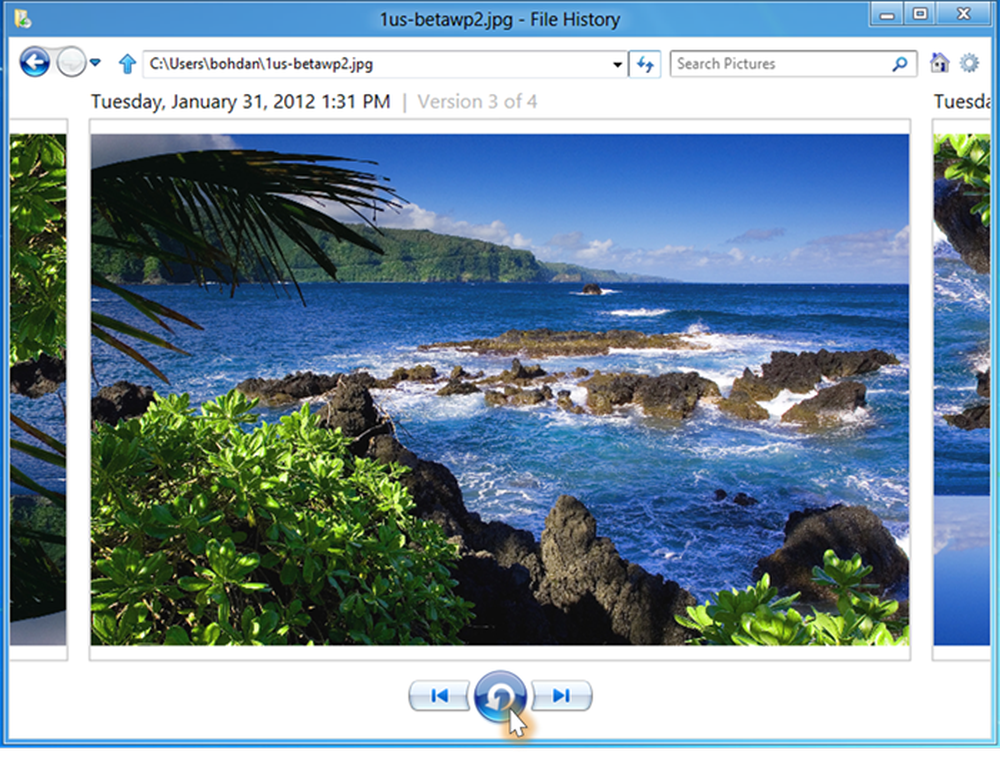This screenshot has height=761, width=1000.
Task: Expand the address bar history dropdown
Action: [x=617, y=64]
